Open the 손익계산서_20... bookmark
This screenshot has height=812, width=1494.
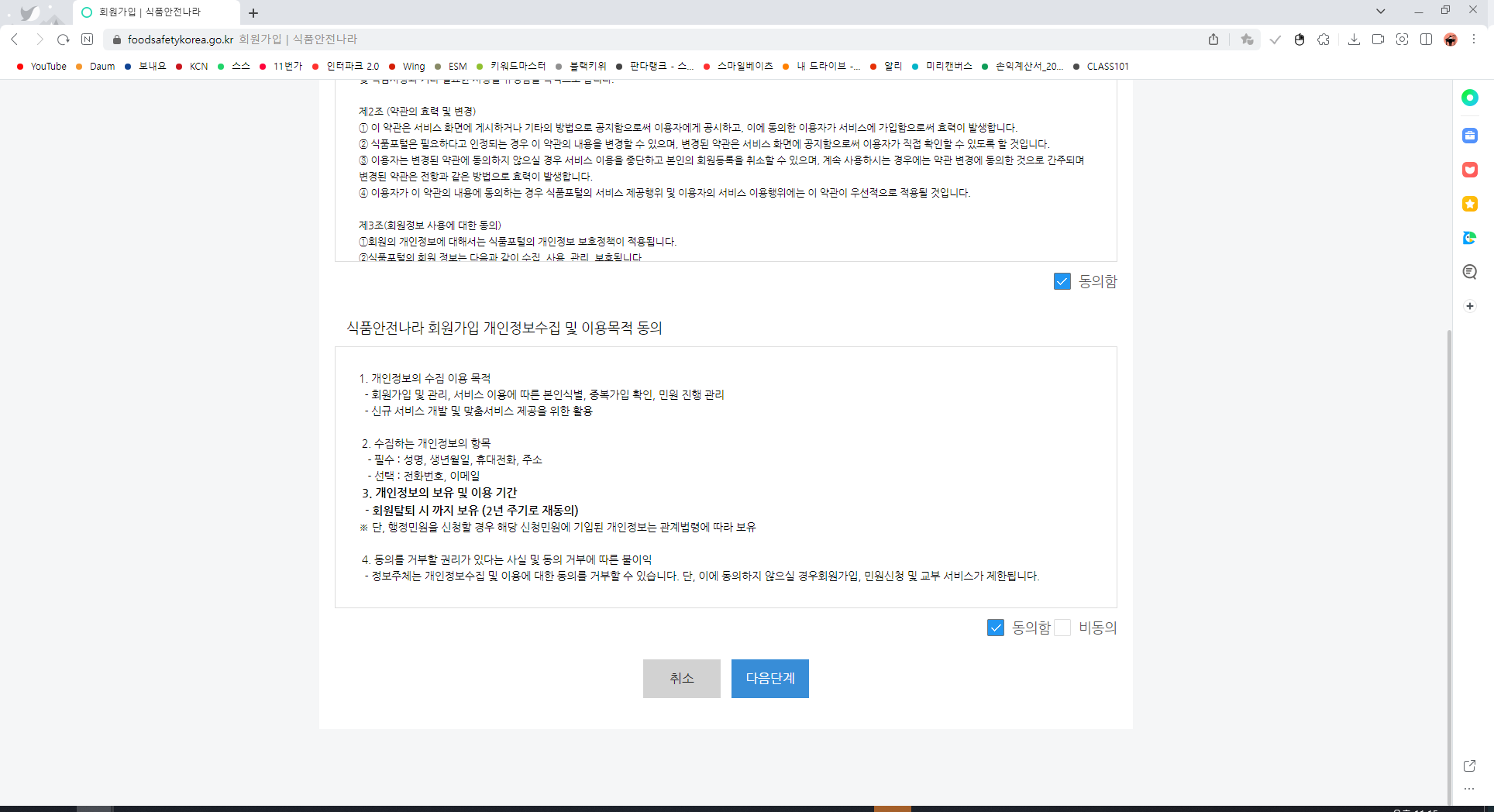coord(1022,67)
